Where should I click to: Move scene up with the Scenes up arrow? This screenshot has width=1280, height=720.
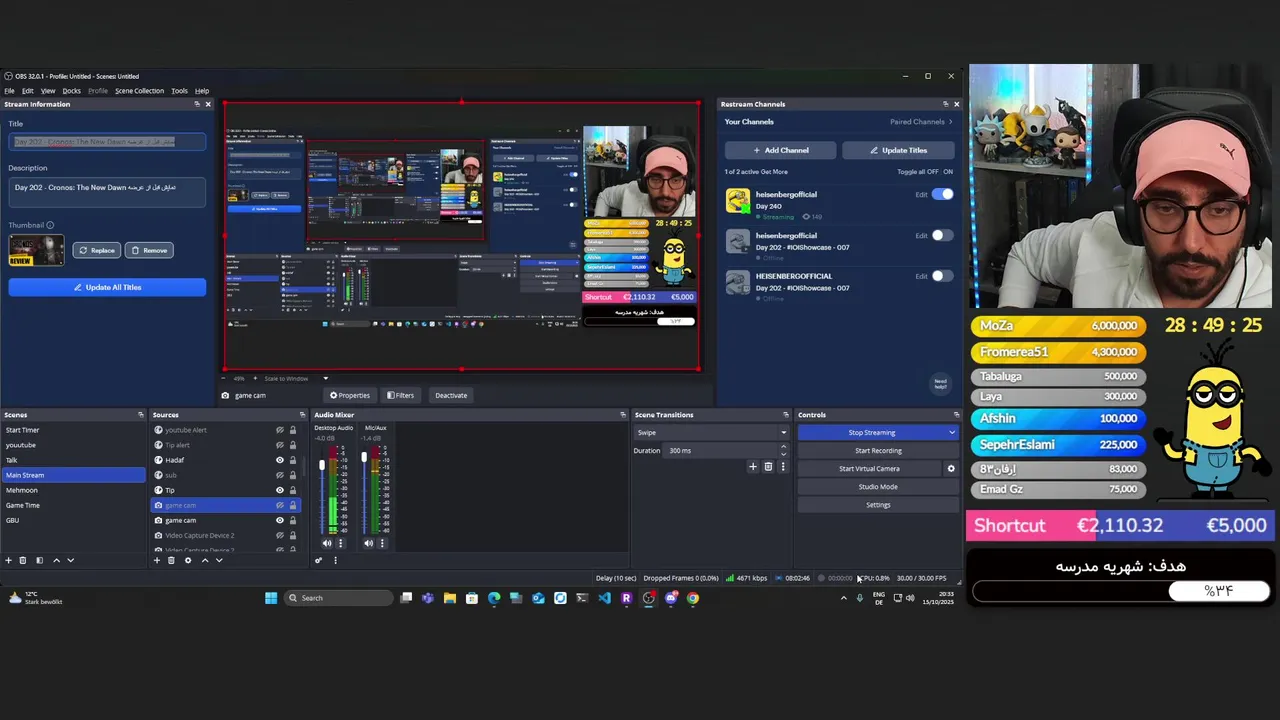(56, 560)
